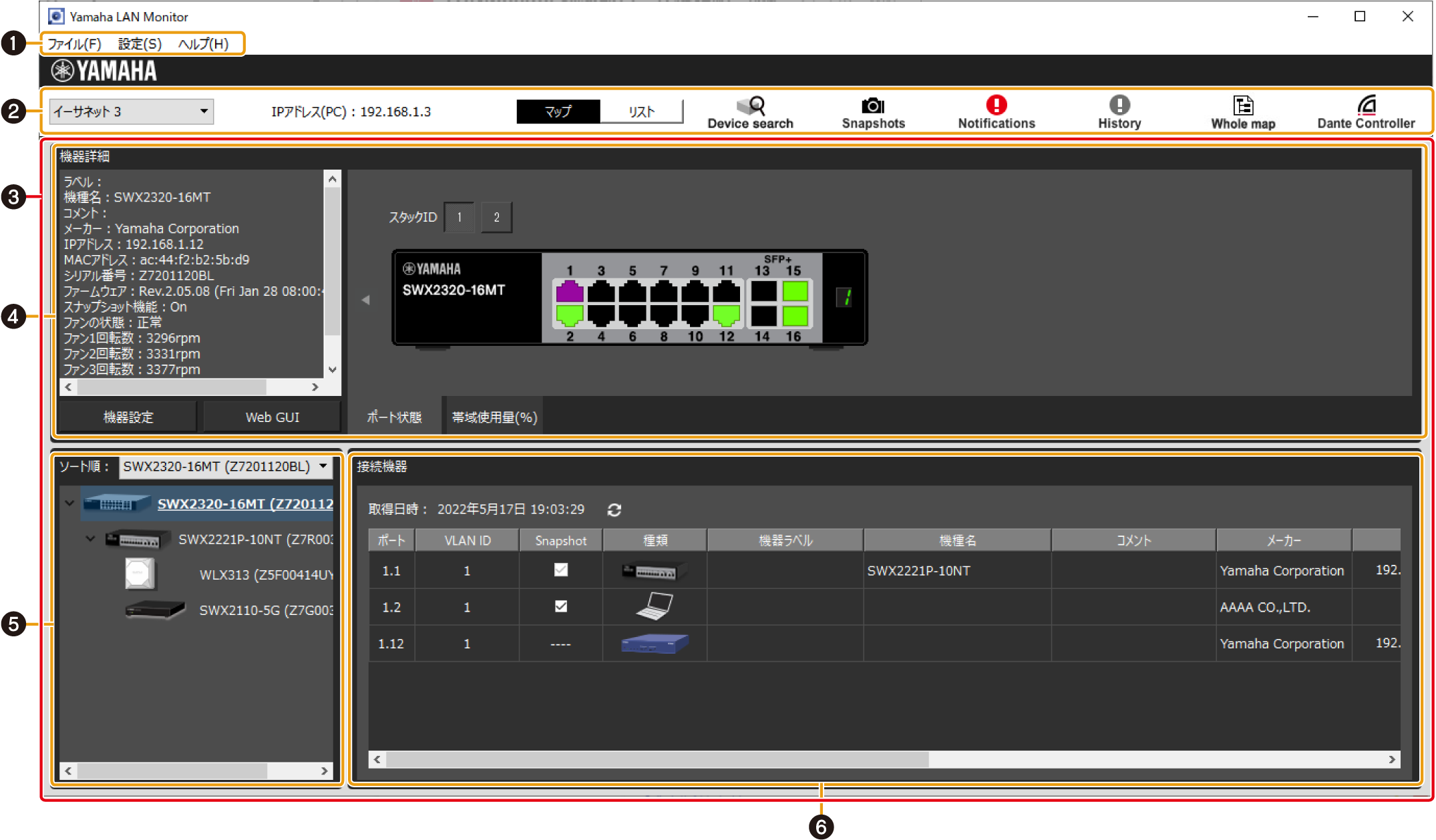Click SFP+ port 16 on the switch
The height and width of the screenshot is (840, 1436).
pos(795,315)
